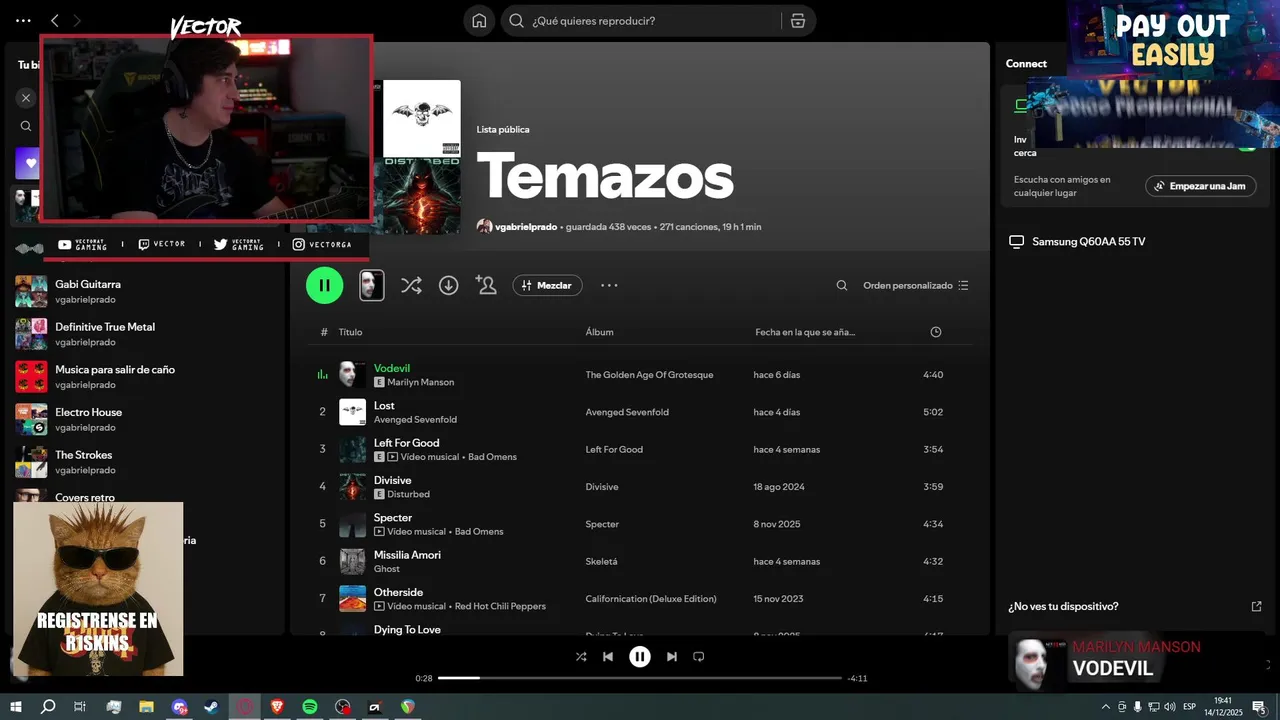Open the now-playing cover preview next to pause
Image resolution: width=1280 pixels, height=720 pixels.
(372, 285)
